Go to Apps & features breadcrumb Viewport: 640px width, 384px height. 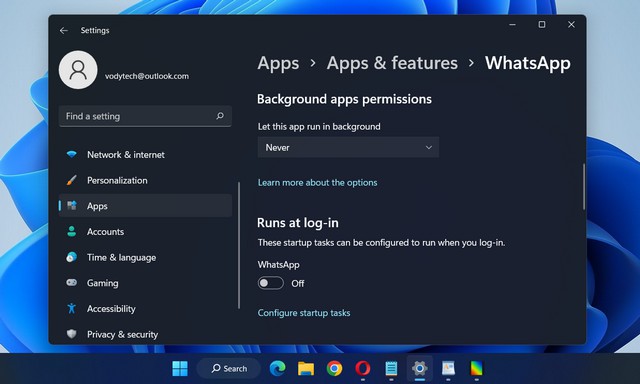[x=392, y=63]
